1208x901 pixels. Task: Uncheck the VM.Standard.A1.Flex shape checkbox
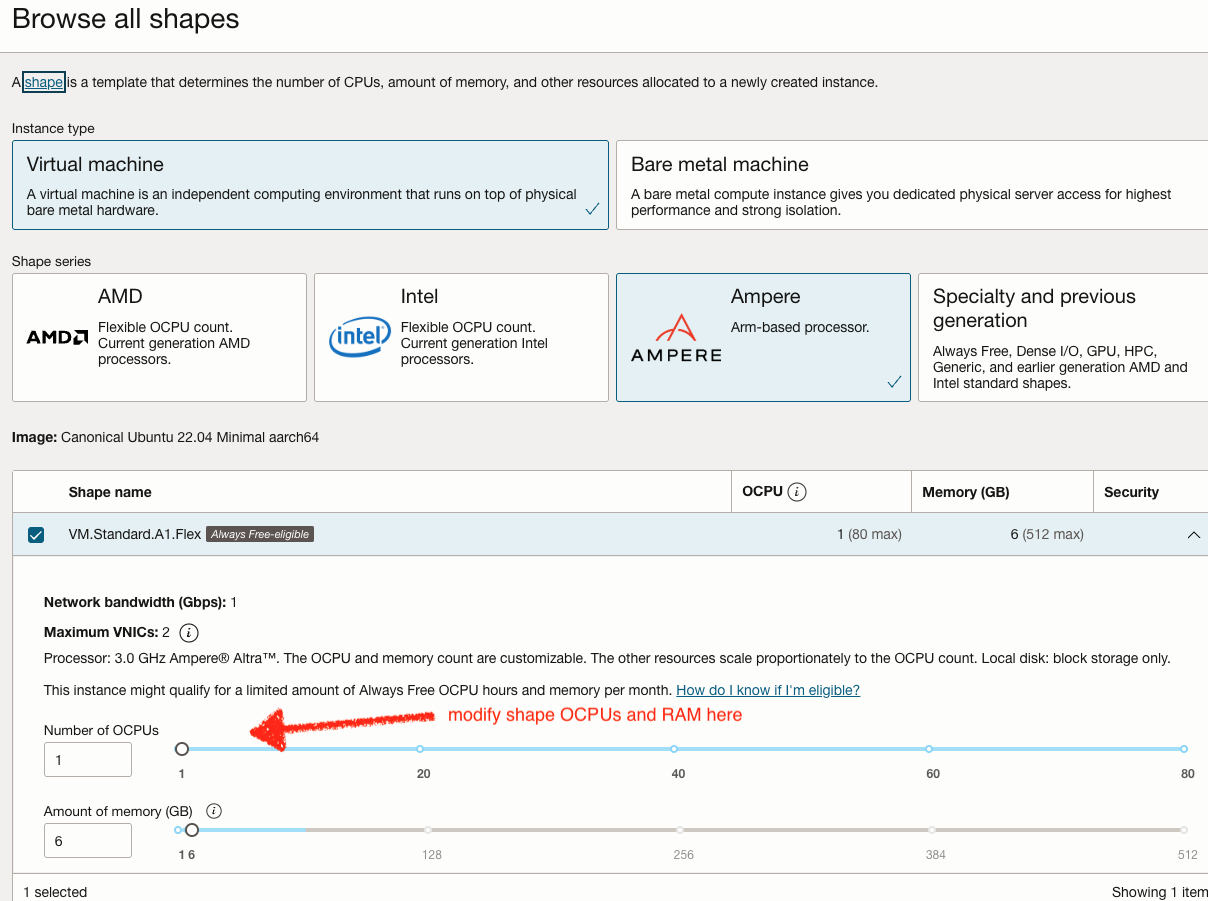pyautogui.click(x=36, y=535)
